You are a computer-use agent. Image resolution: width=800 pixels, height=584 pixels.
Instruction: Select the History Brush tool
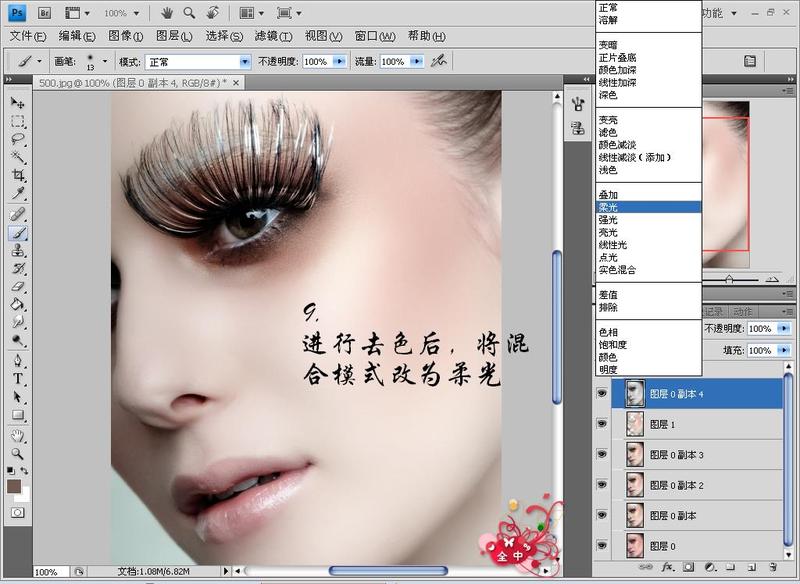pyautogui.click(x=18, y=269)
